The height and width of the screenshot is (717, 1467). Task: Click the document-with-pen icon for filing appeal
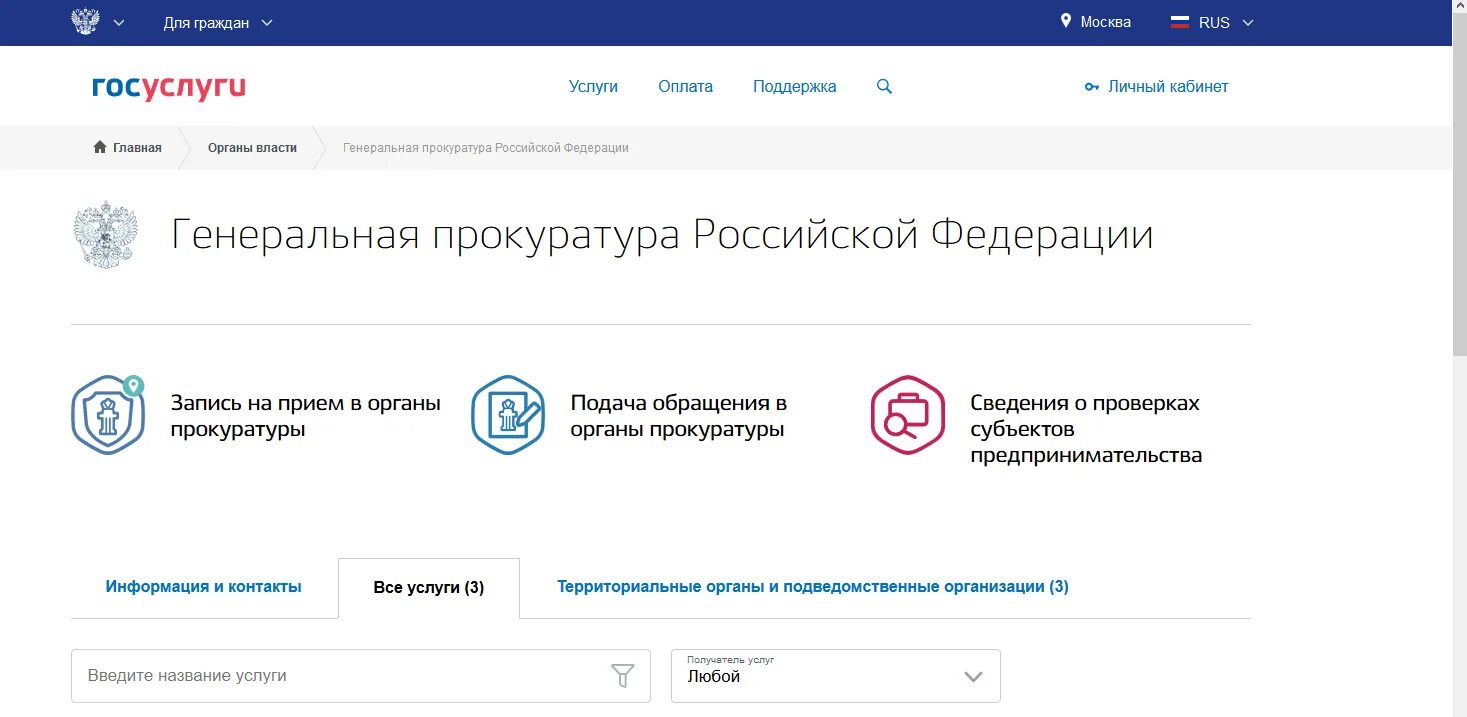click(x=508, y=415)
